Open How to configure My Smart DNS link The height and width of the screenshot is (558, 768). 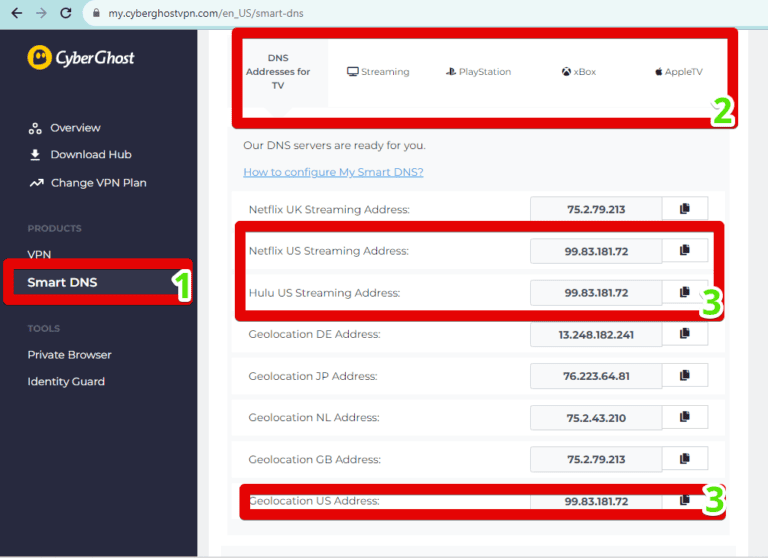[333, 172]
